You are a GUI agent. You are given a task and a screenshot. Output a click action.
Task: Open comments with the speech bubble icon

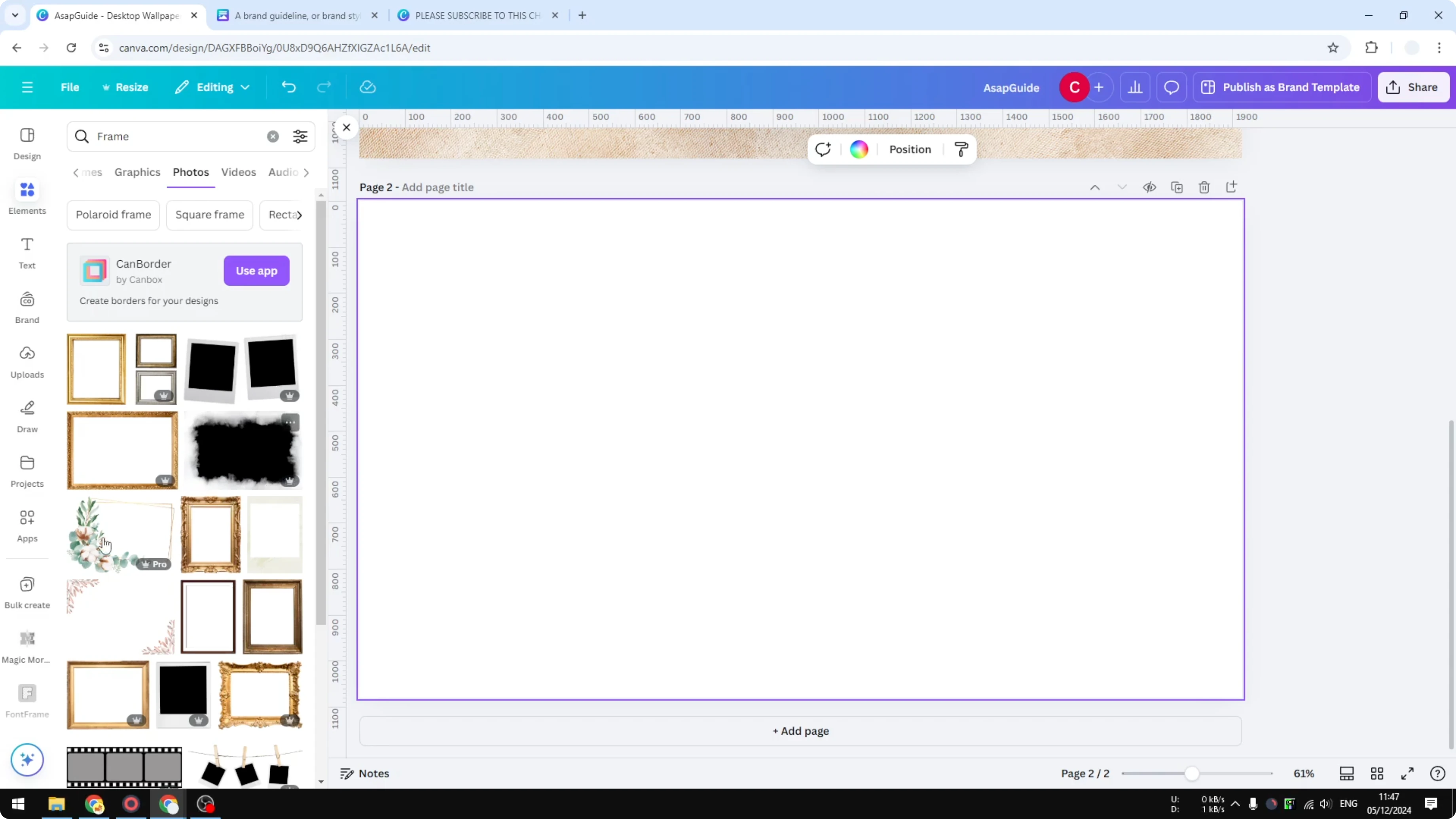[1171, 87]
